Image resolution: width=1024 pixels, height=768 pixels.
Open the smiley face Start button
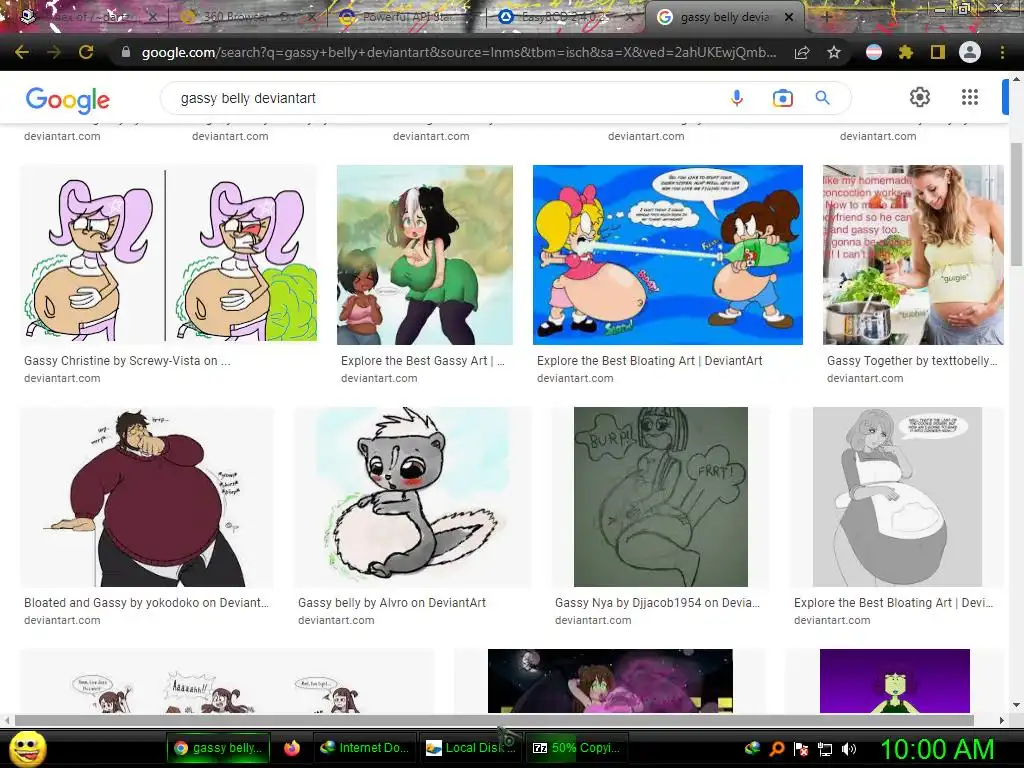pos(28,748)
